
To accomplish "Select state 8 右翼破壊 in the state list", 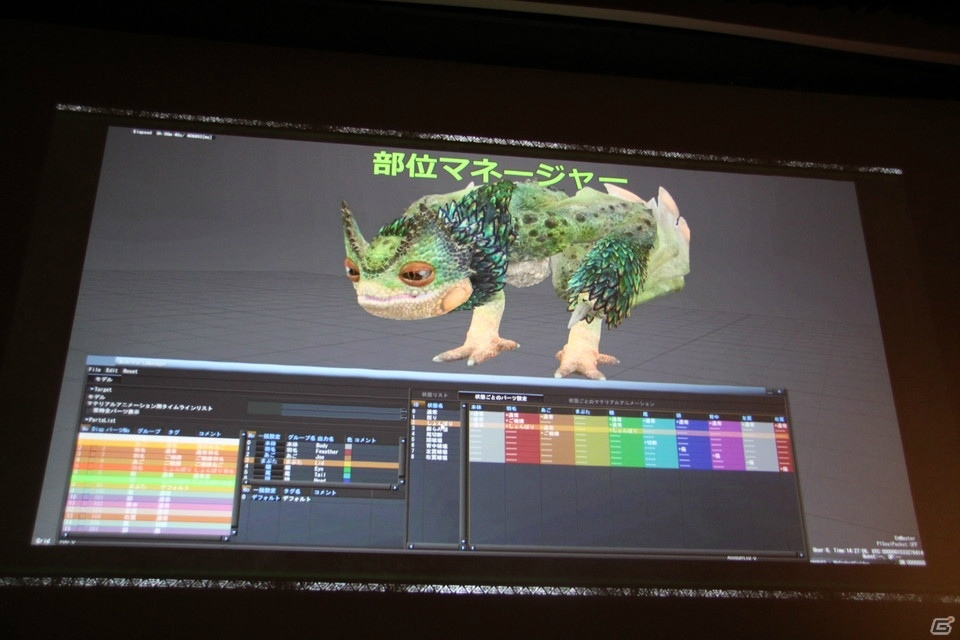I will point(435,457).
